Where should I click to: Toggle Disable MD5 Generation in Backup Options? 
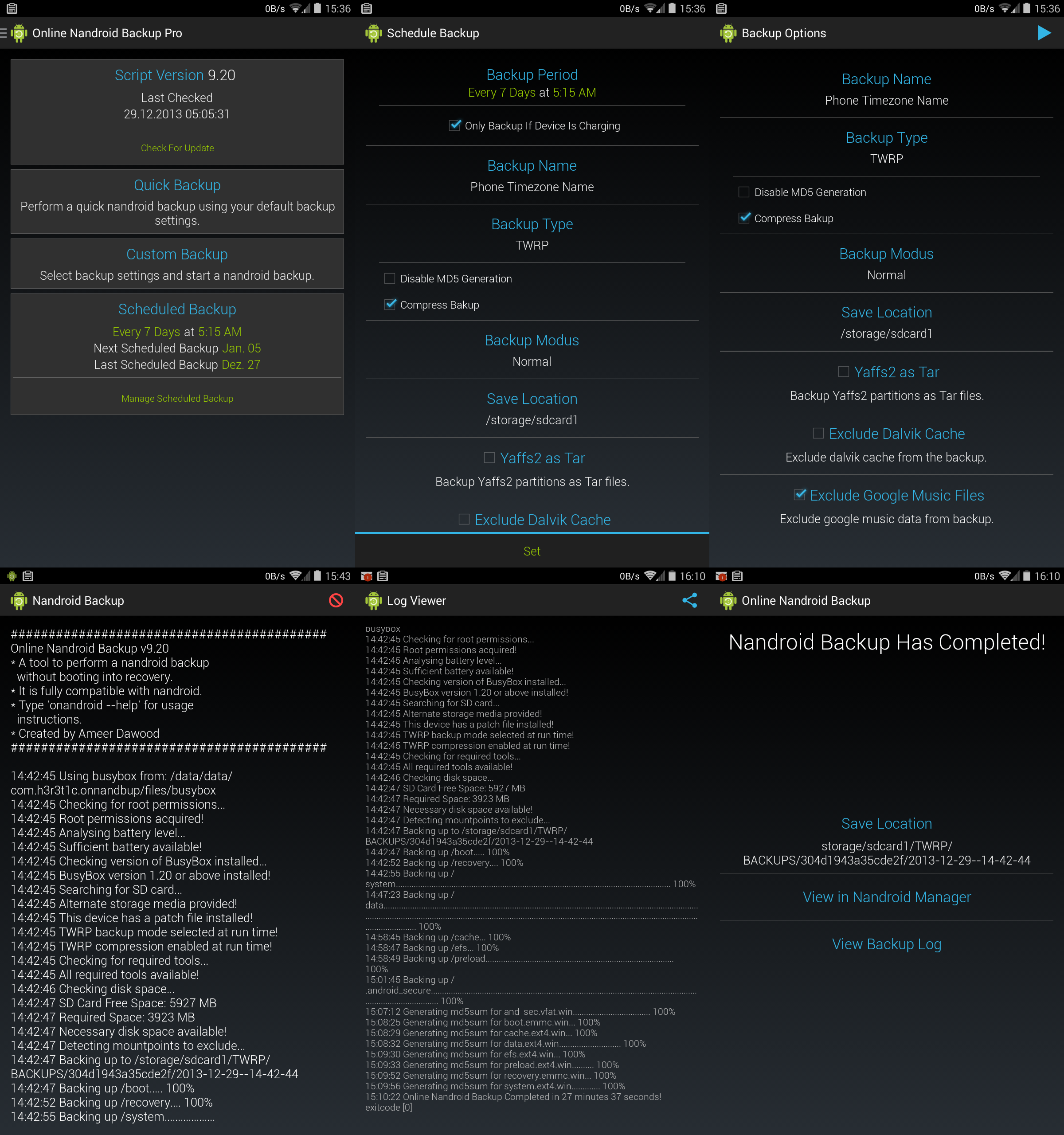744,192
